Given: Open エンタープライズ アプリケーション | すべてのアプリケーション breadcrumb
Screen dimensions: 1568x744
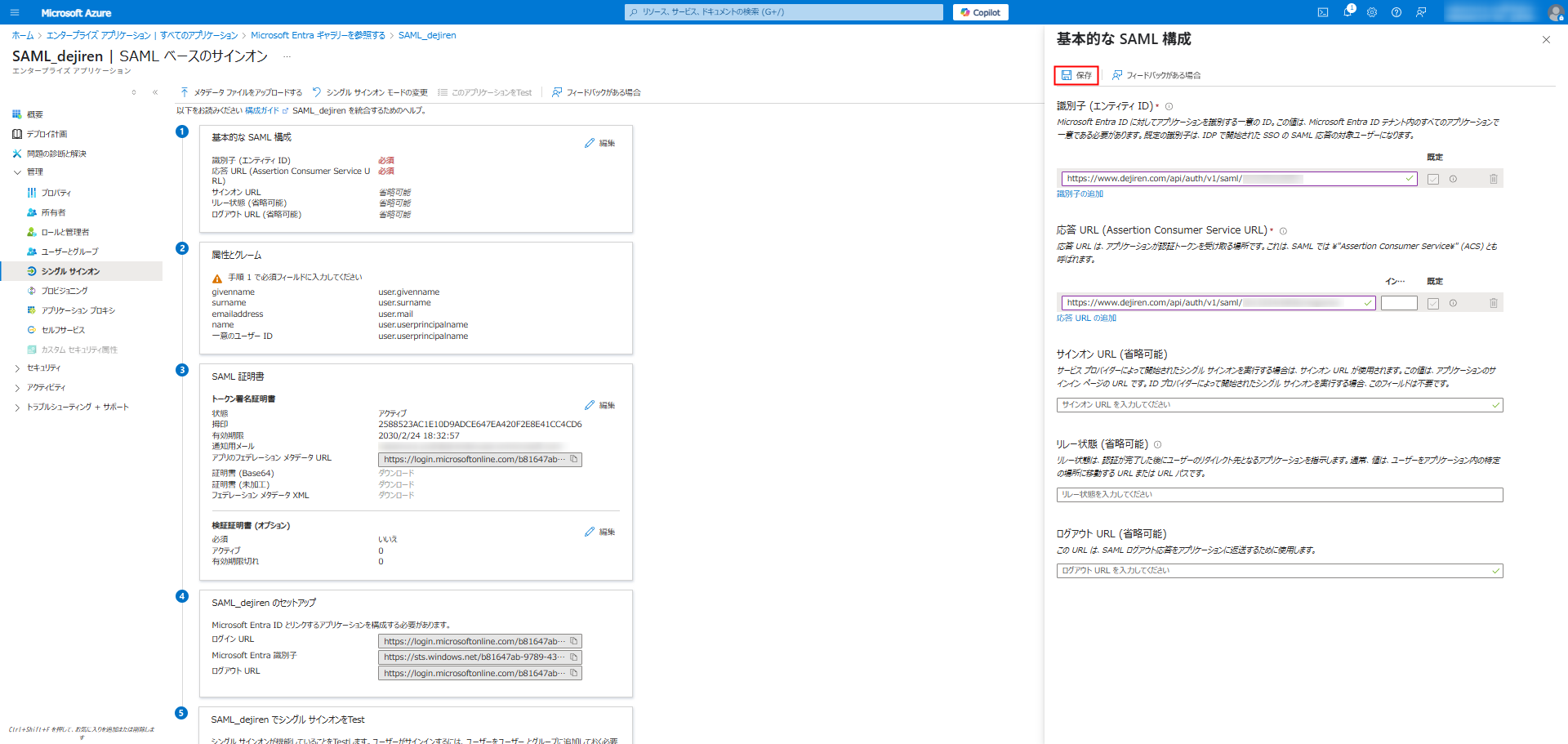Looking at the screenshot, I should (142, 35).
